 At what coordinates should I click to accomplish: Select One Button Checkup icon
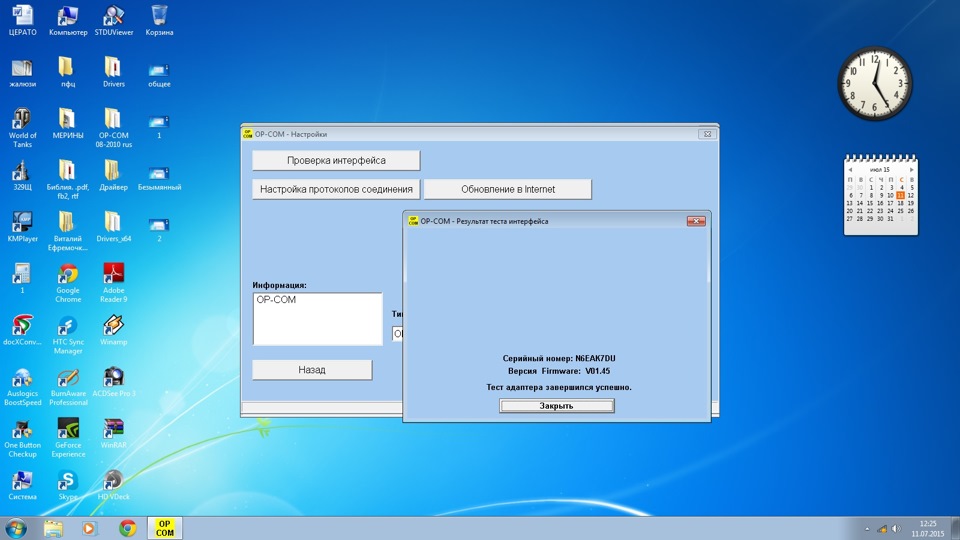[22, 438]
